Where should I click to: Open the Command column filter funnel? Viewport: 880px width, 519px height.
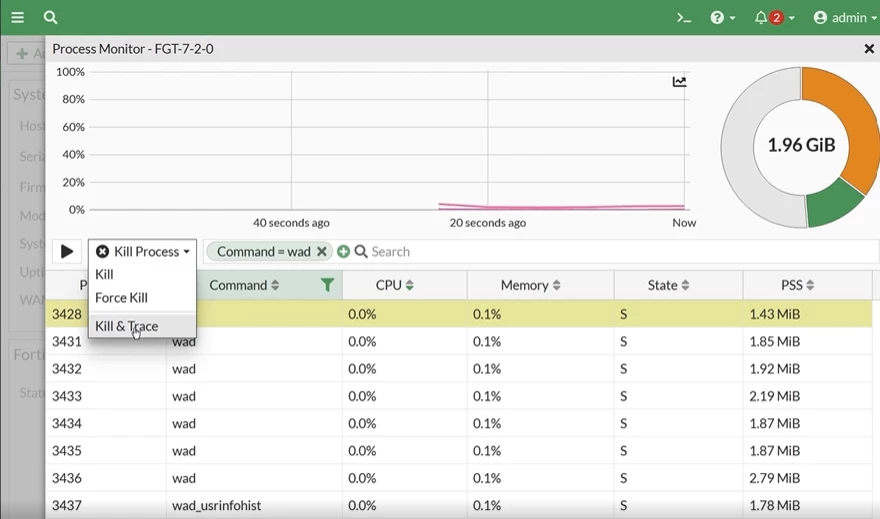(327, 285)
